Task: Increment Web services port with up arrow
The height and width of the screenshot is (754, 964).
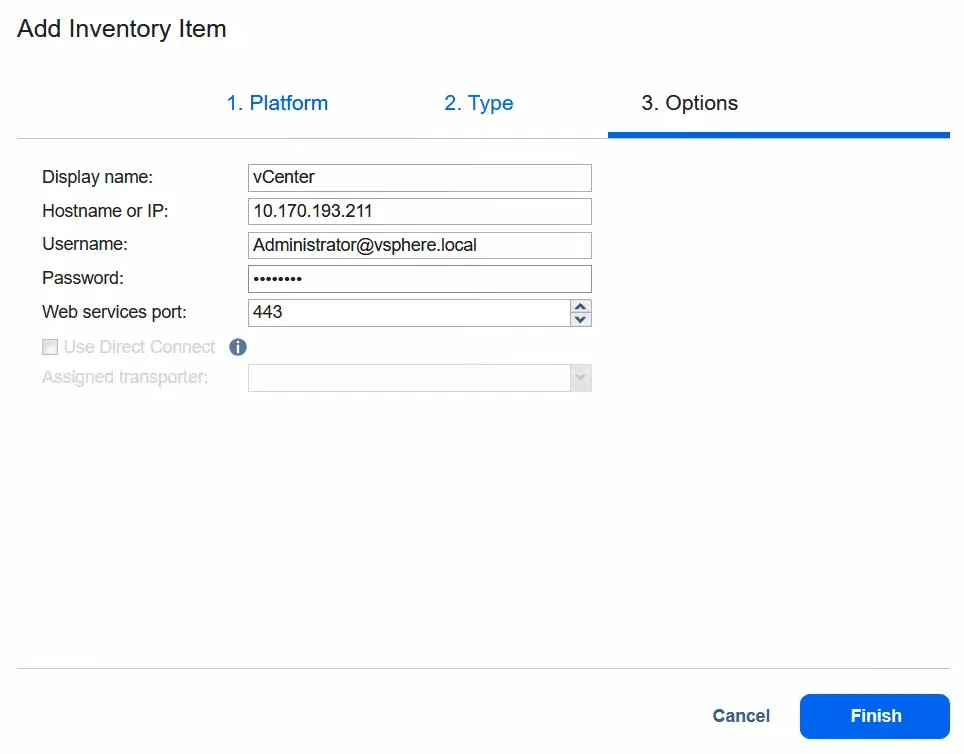Action: 580,306
